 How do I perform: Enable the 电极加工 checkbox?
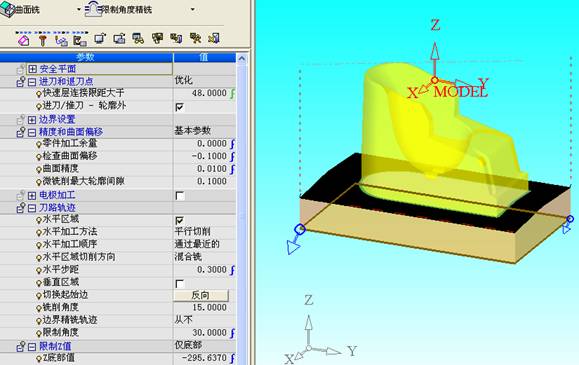[179, 195]
